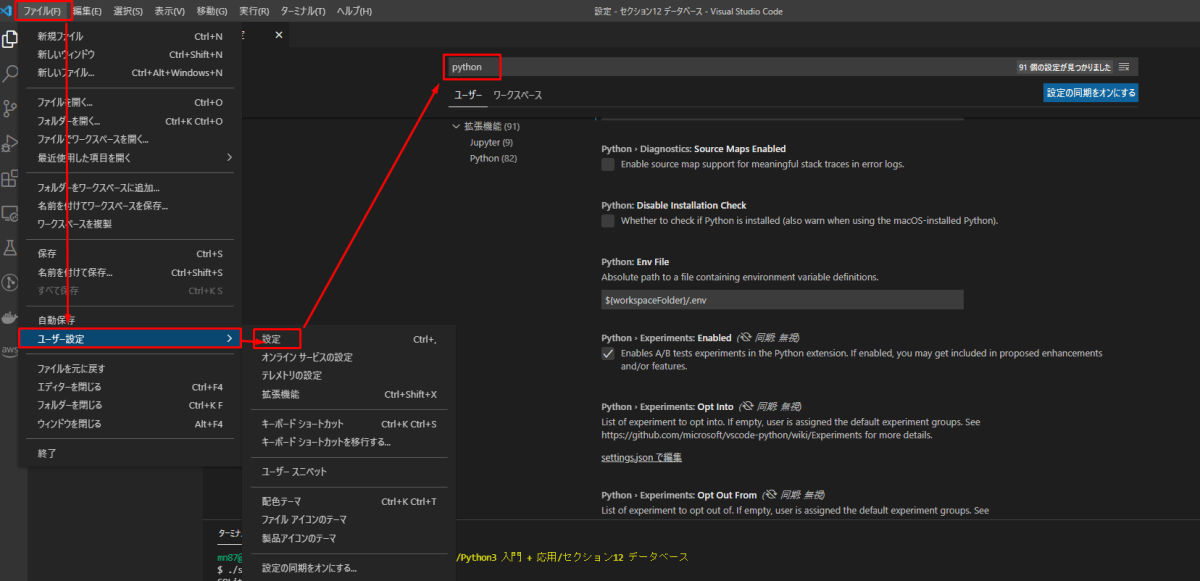Open the ファイル menu
1200x581 pixels.
click(40, 10)
